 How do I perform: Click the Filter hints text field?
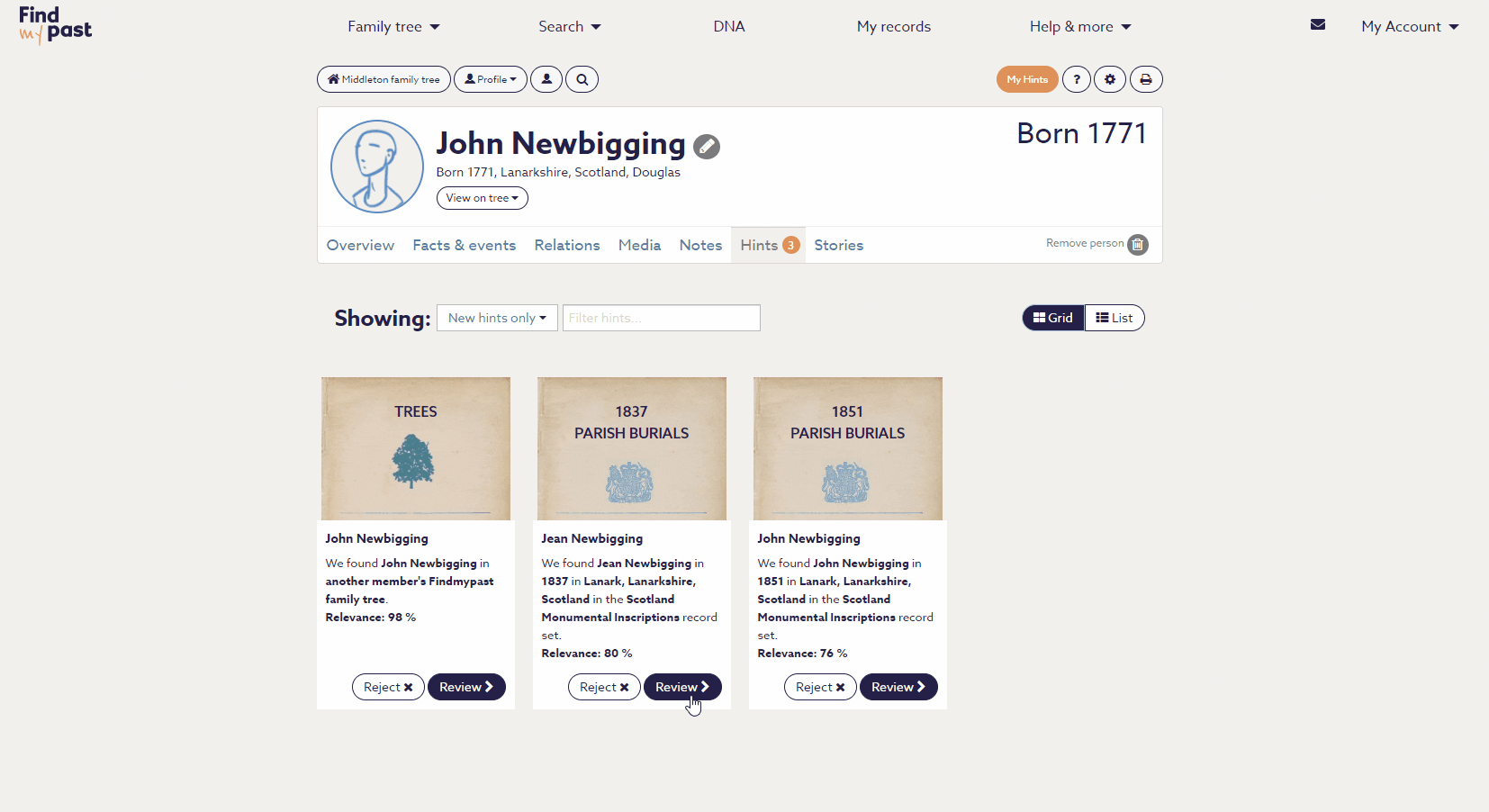pyautogui.click(x=662, y=318)
